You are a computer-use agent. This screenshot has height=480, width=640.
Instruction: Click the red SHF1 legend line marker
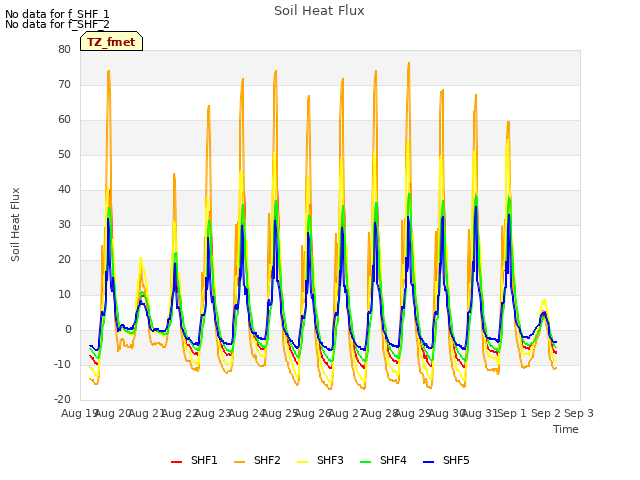[x=176, y=462]
